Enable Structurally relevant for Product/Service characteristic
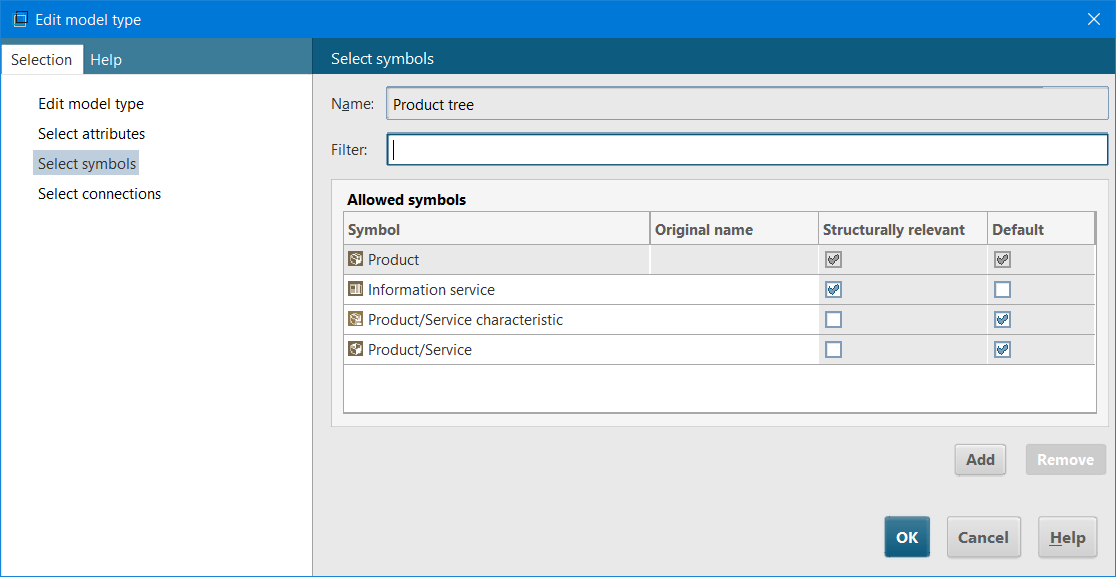This screenshot has width=1116, height=577. point(834,319)
